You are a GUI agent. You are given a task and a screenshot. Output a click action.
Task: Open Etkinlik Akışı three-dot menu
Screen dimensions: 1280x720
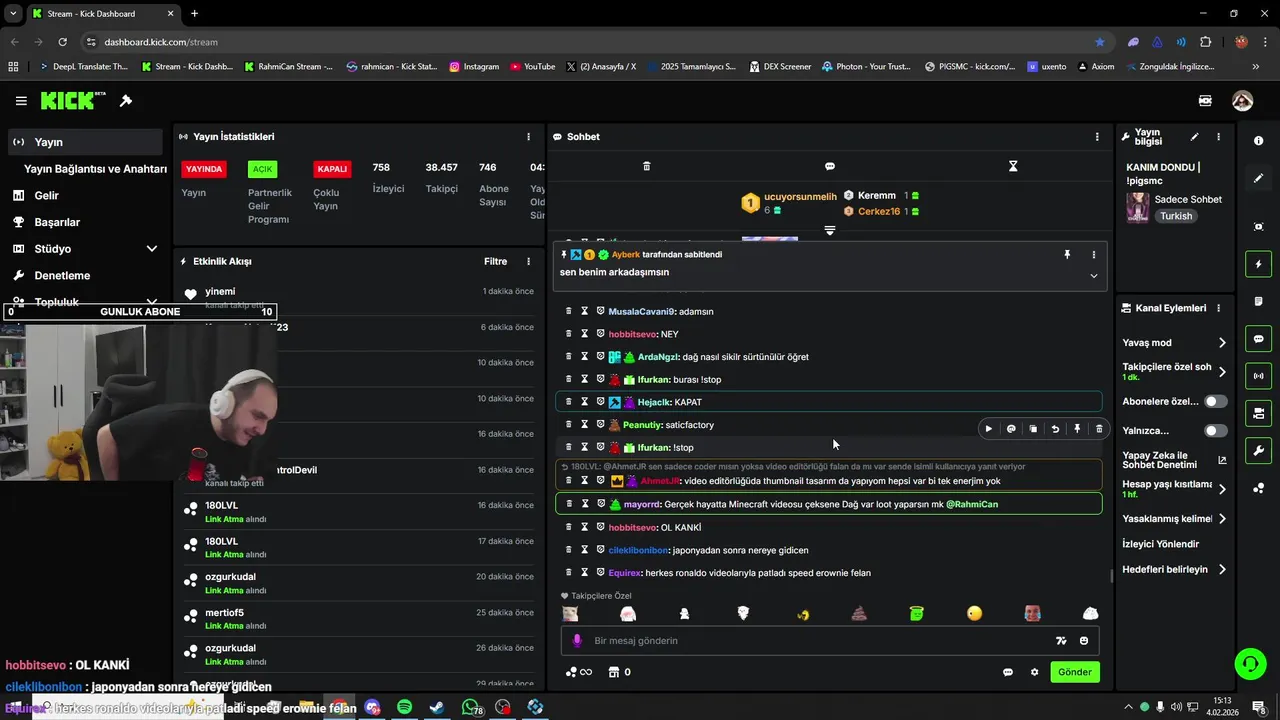pos(529,262)
